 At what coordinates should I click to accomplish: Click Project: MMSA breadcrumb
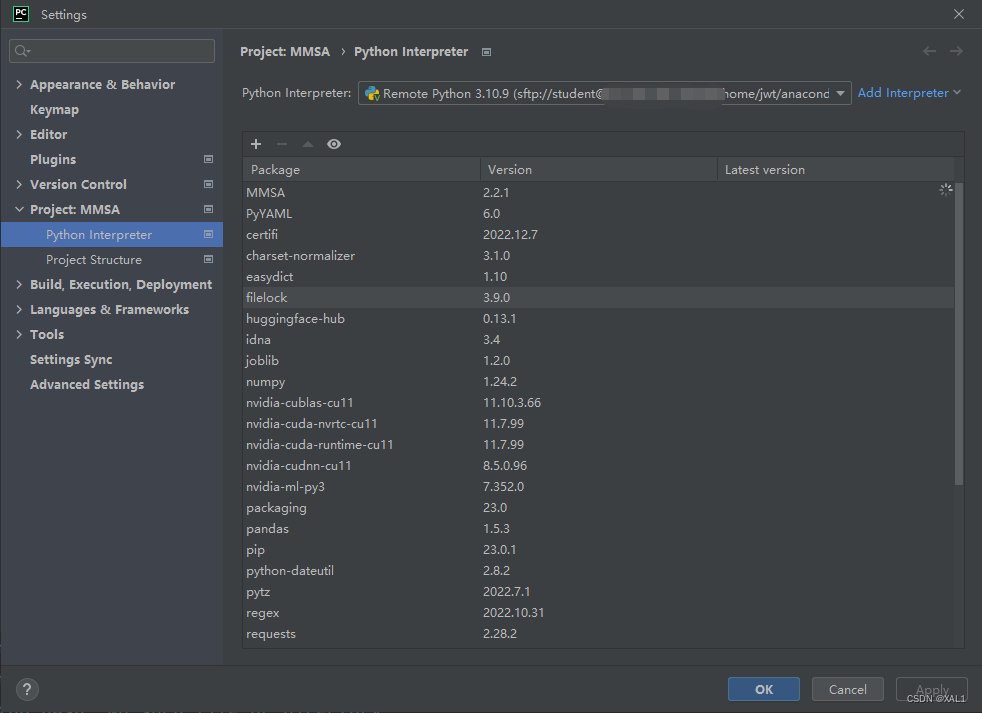285,51
